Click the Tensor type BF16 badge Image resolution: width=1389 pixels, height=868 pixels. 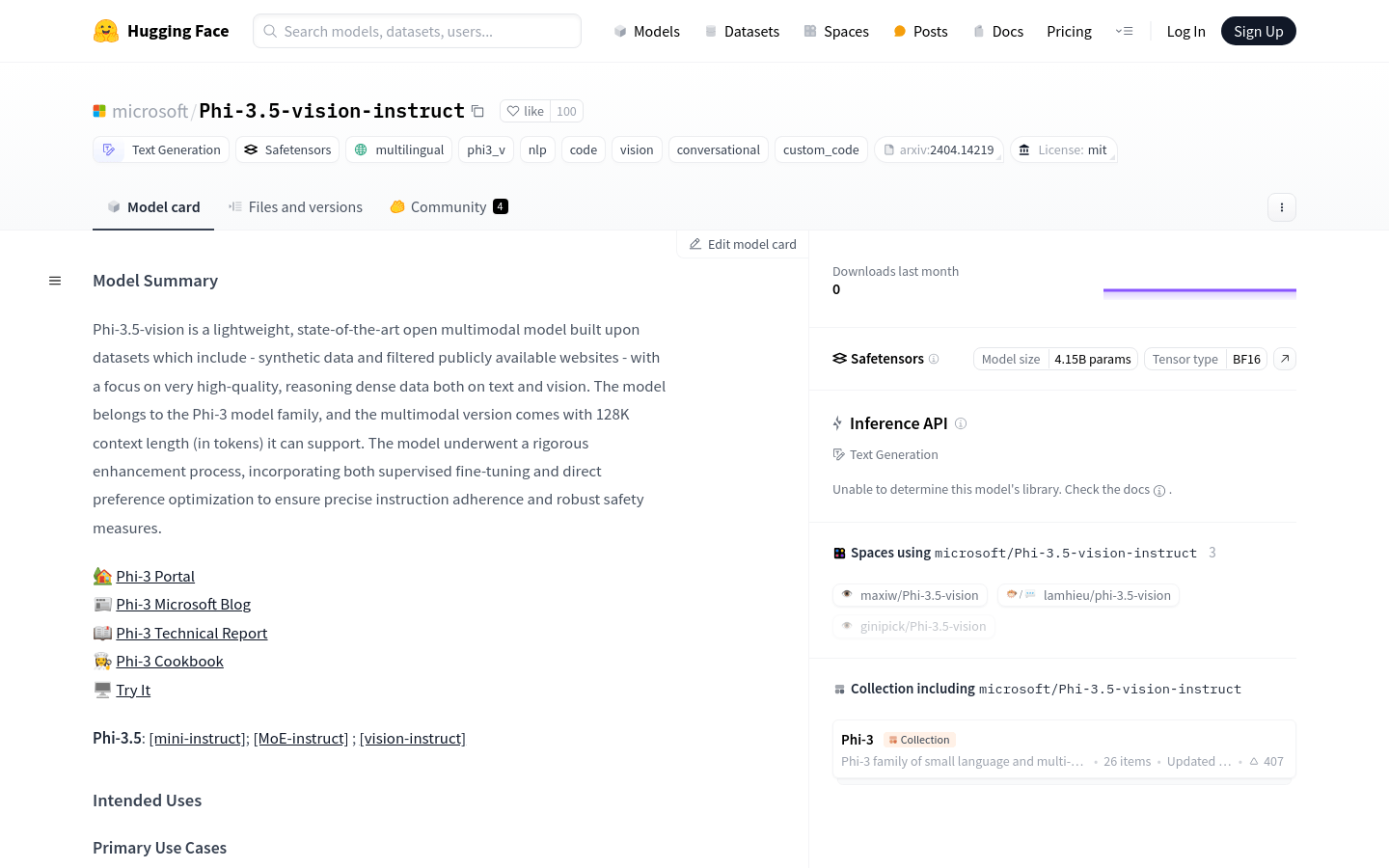point(1206,359)
